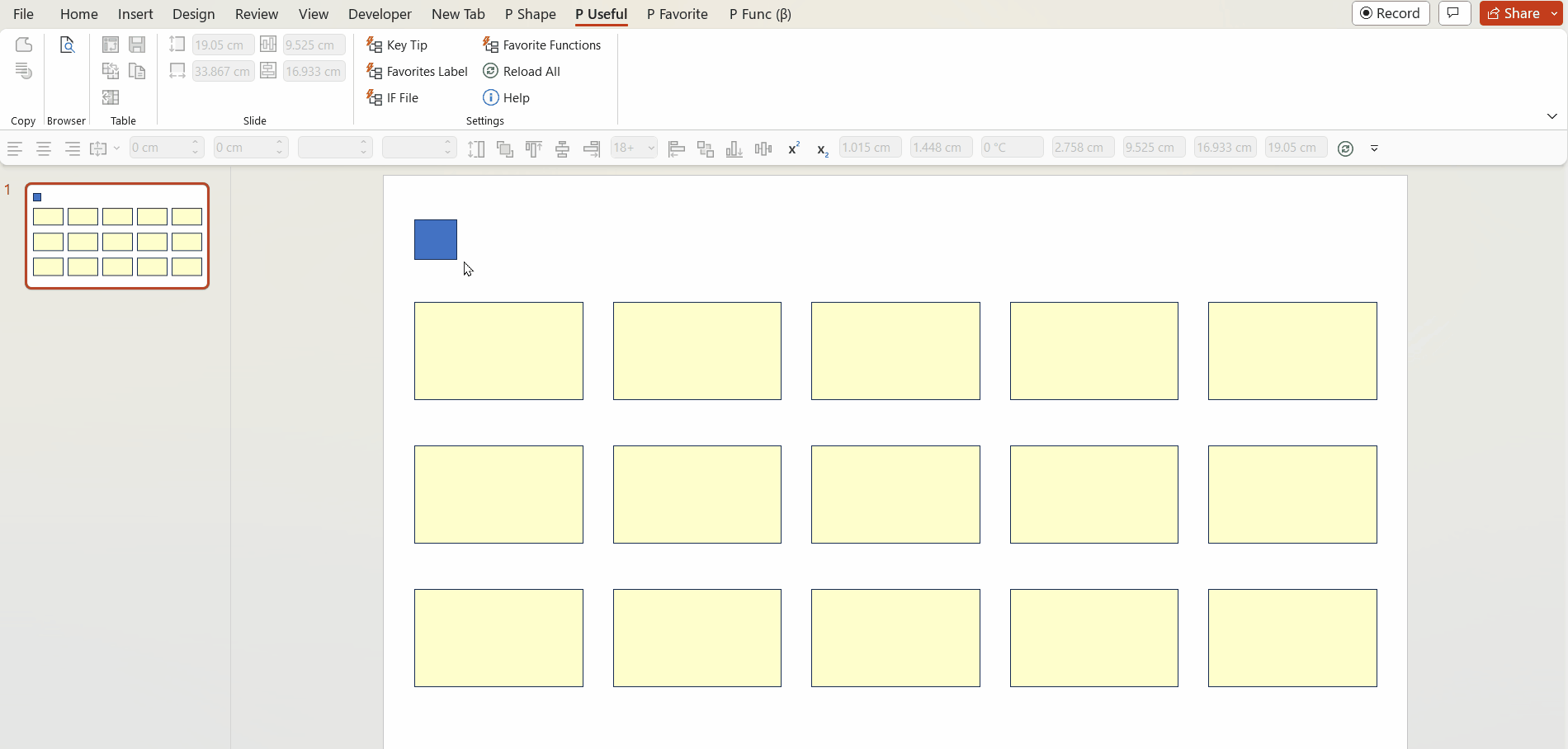Switch to the P Shape tab
This screenshot has height=749, width=1568.
point(530,14)
